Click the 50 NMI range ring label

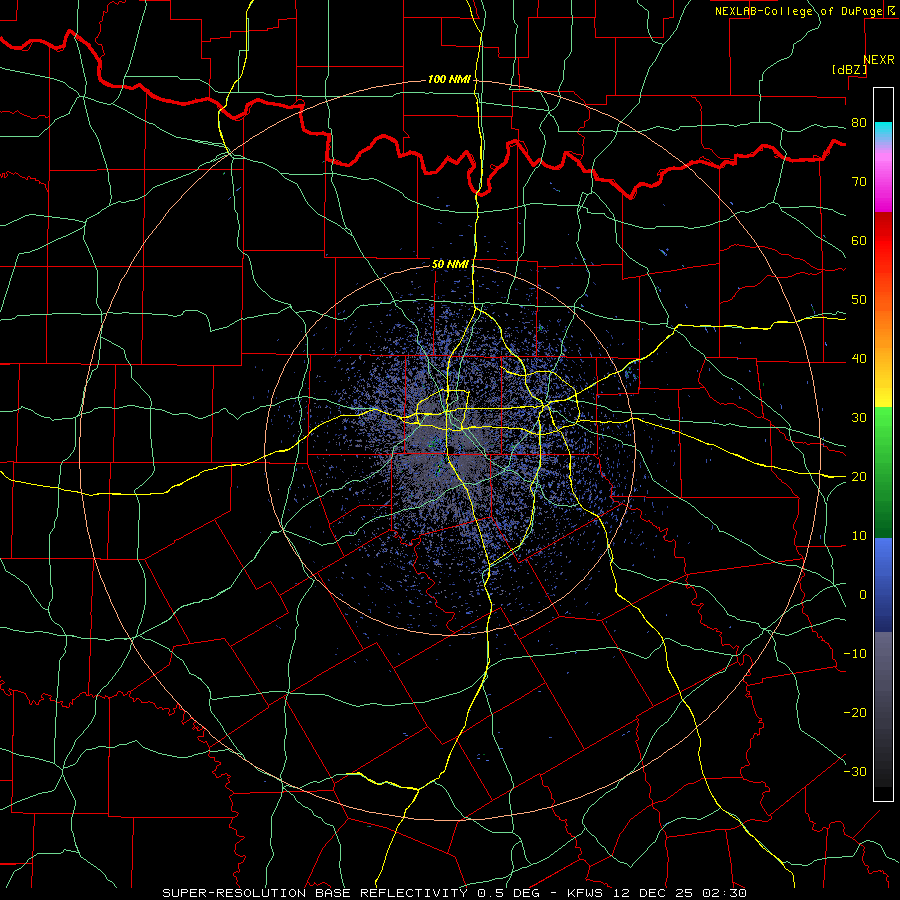tap(450, 265)
